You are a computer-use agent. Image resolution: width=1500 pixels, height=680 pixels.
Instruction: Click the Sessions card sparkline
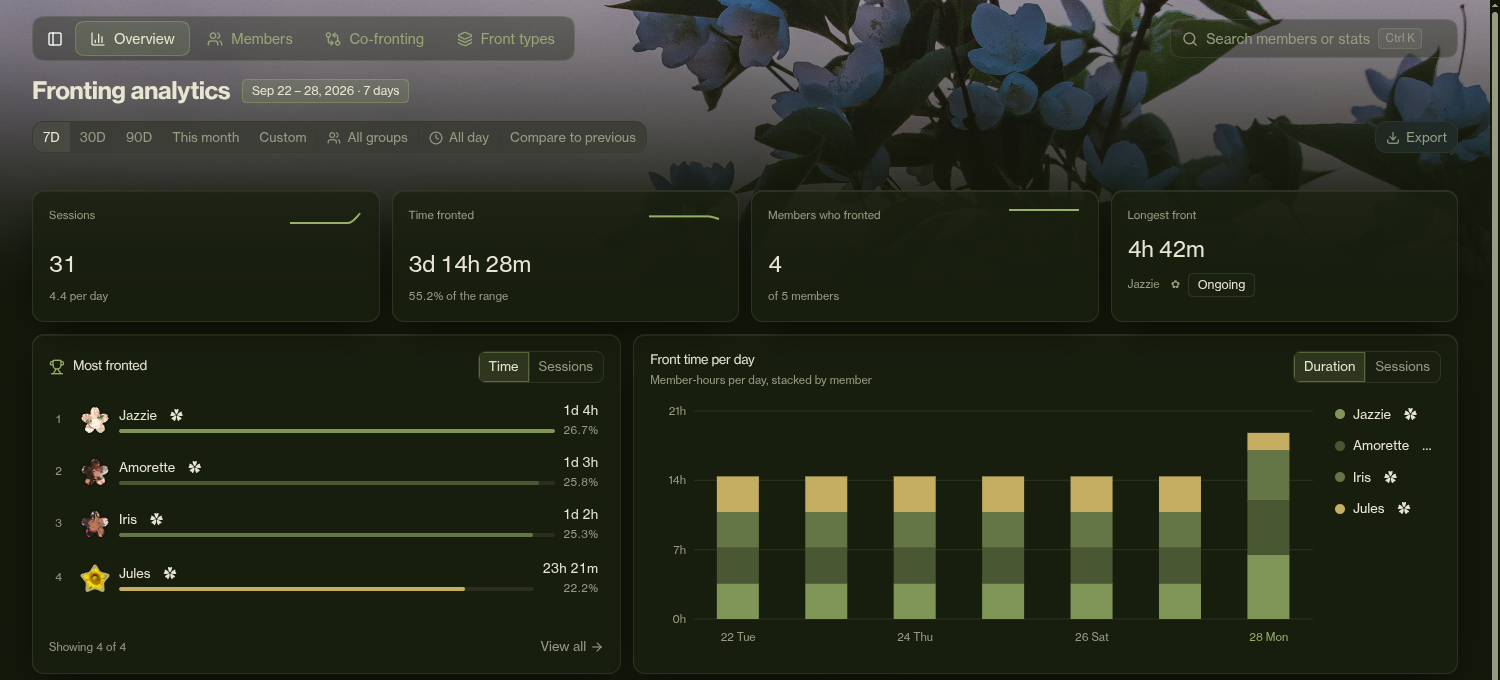[x=325, y=218]
